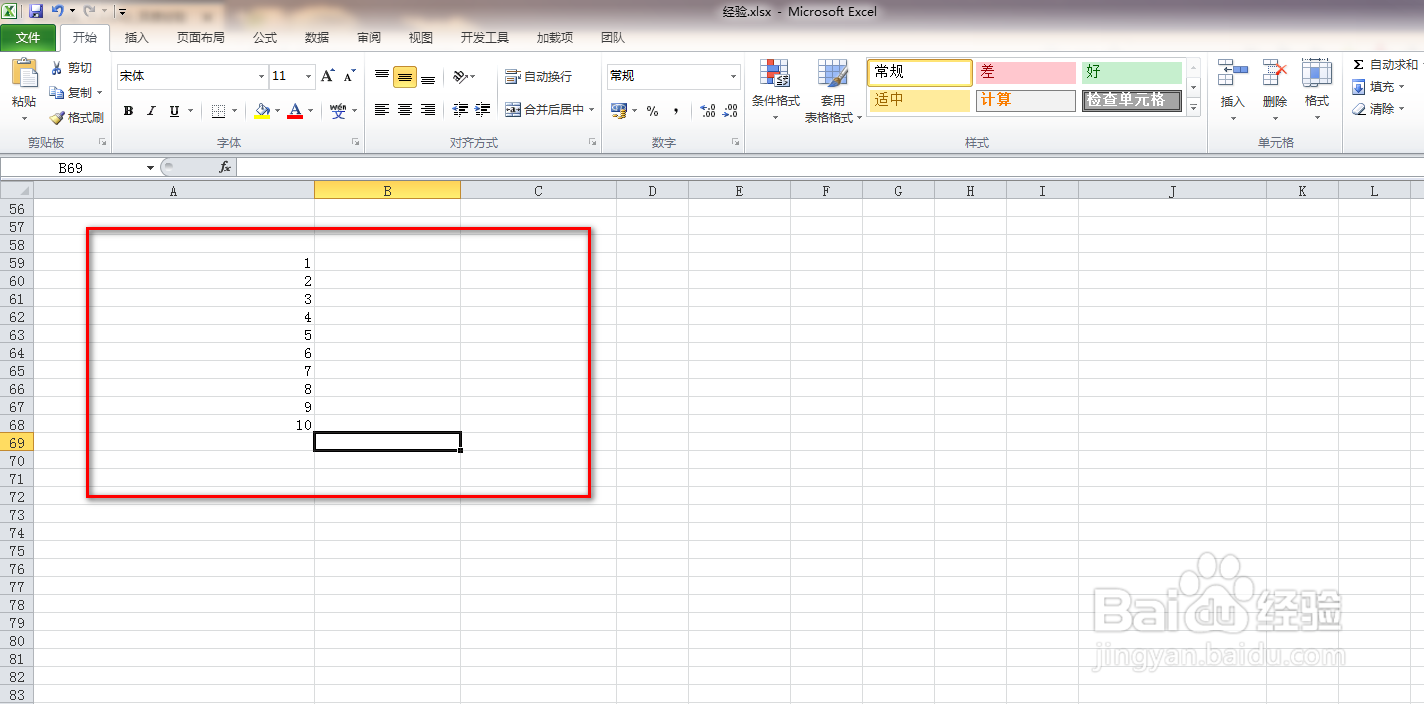Click the Increase Indent icon
Viewport: 1424px width, 704px height.
(483, 110)
